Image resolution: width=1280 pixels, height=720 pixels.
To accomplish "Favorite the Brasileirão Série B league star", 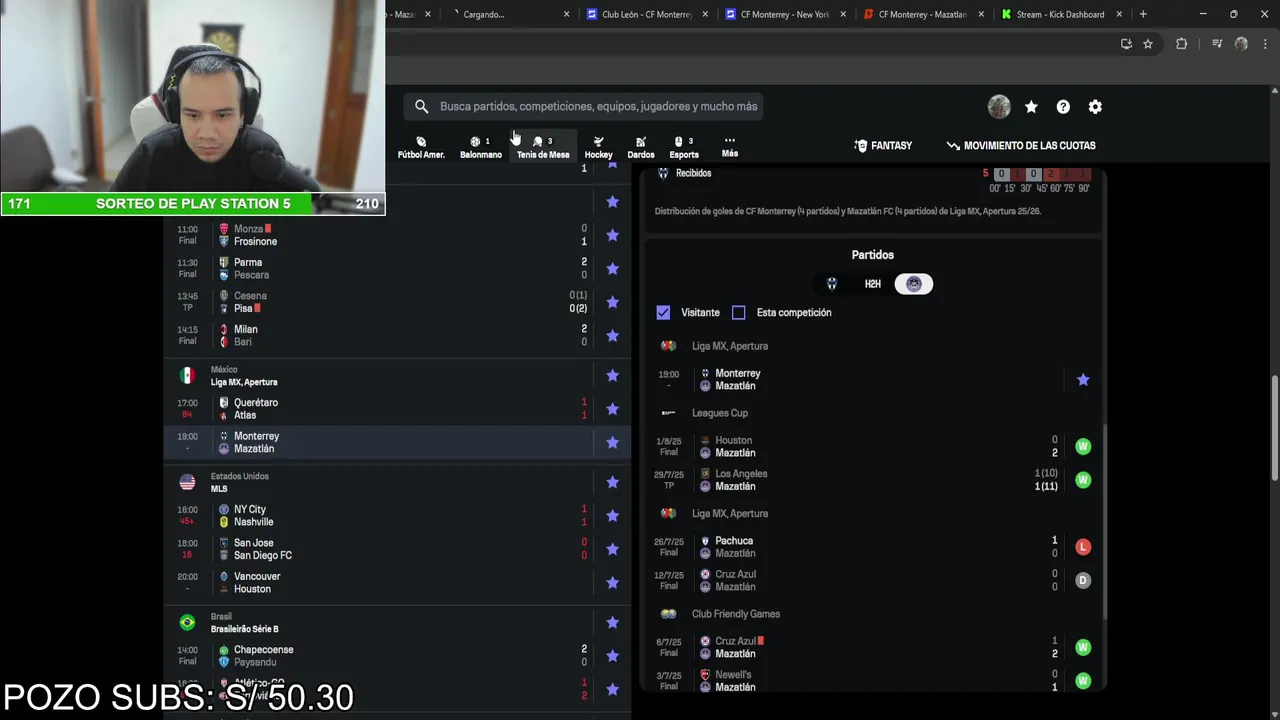I will pyautogui.click(x=612, y=623).
